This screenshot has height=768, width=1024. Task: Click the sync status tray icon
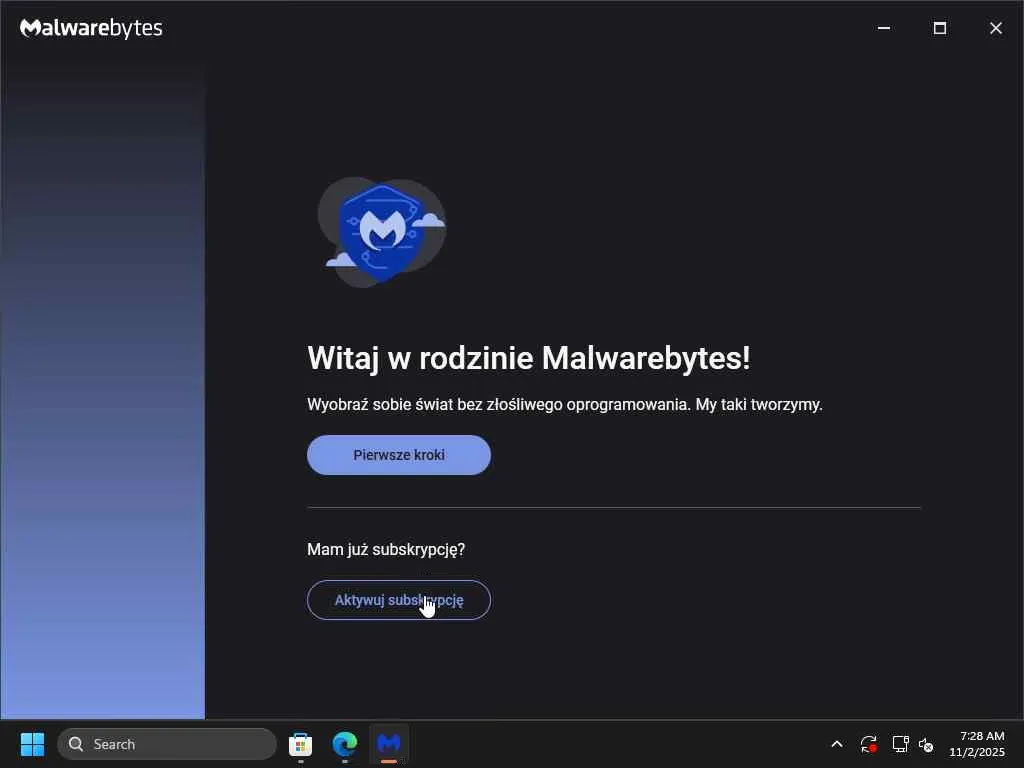coord(869,744)
